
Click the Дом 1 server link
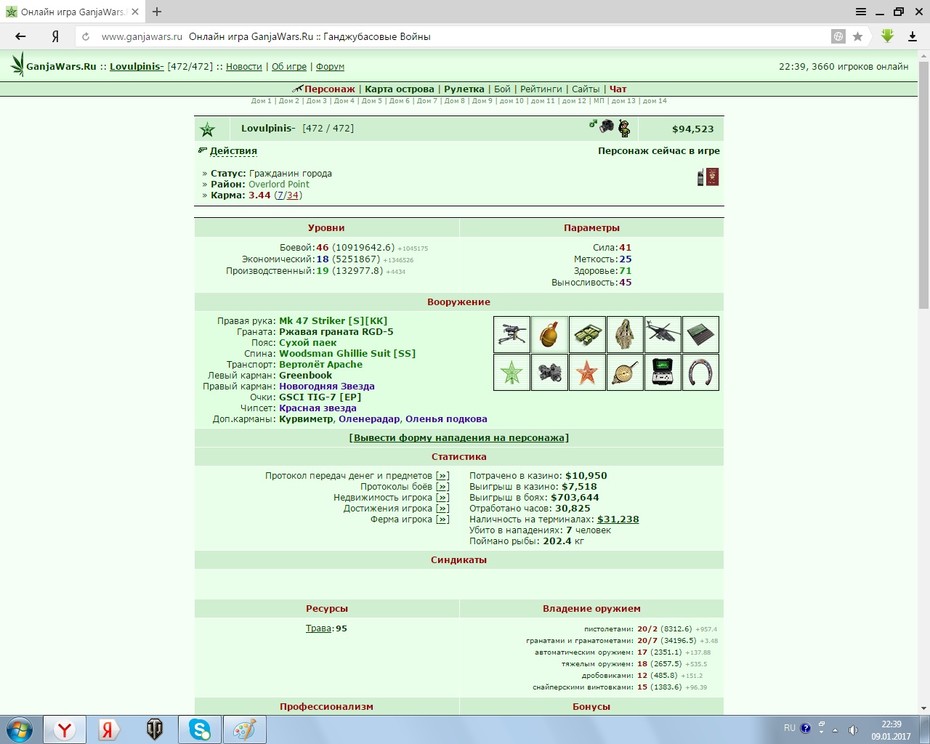(x=261, y=101)
